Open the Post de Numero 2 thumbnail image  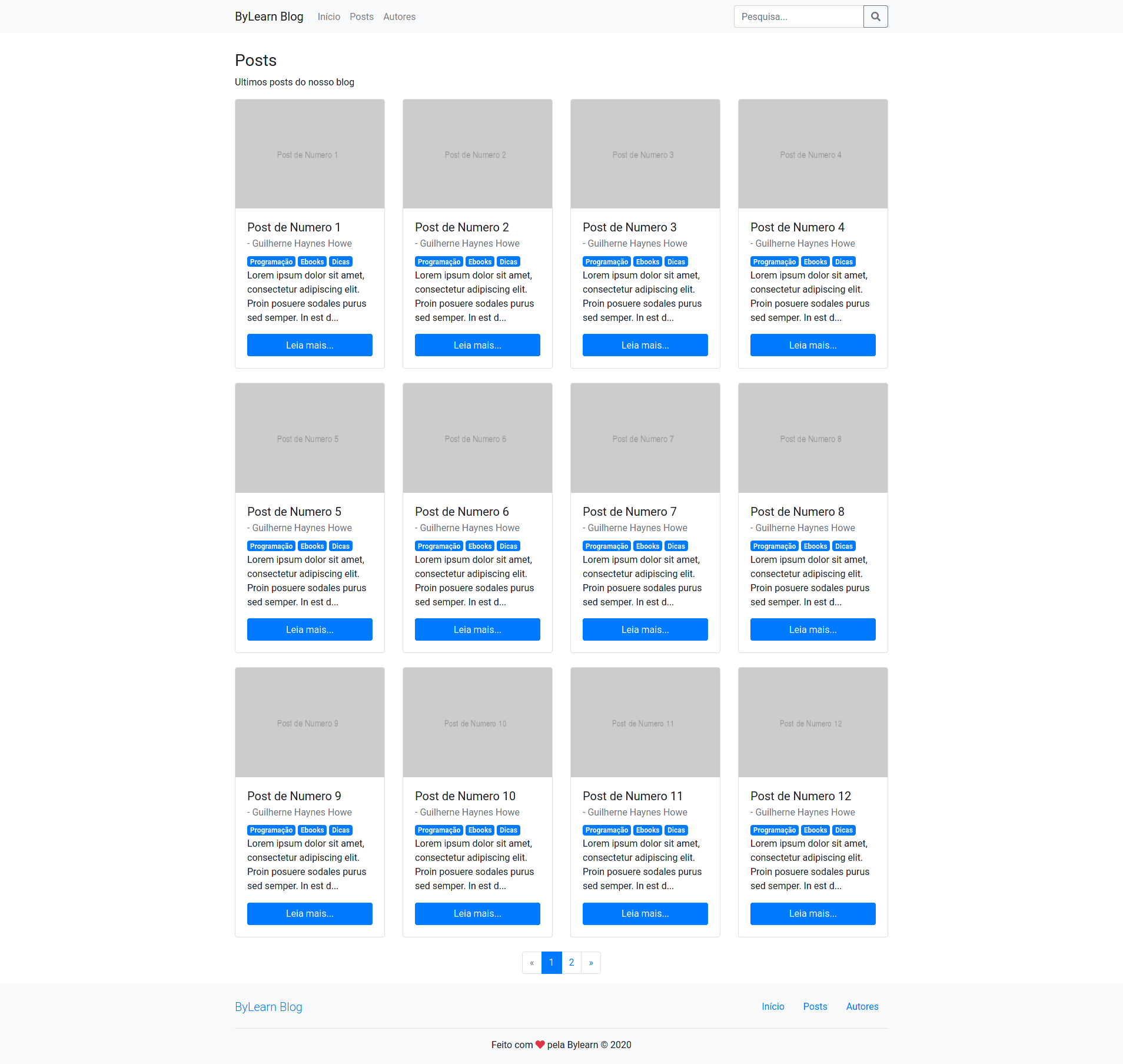pyautogui.click(x=477, y=154)
